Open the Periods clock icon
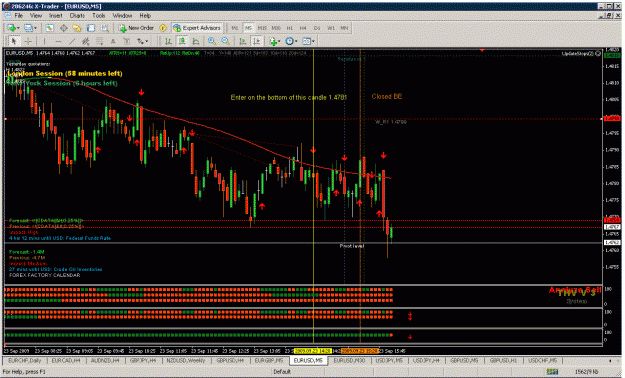625x378 pixels. click(289, 41)
